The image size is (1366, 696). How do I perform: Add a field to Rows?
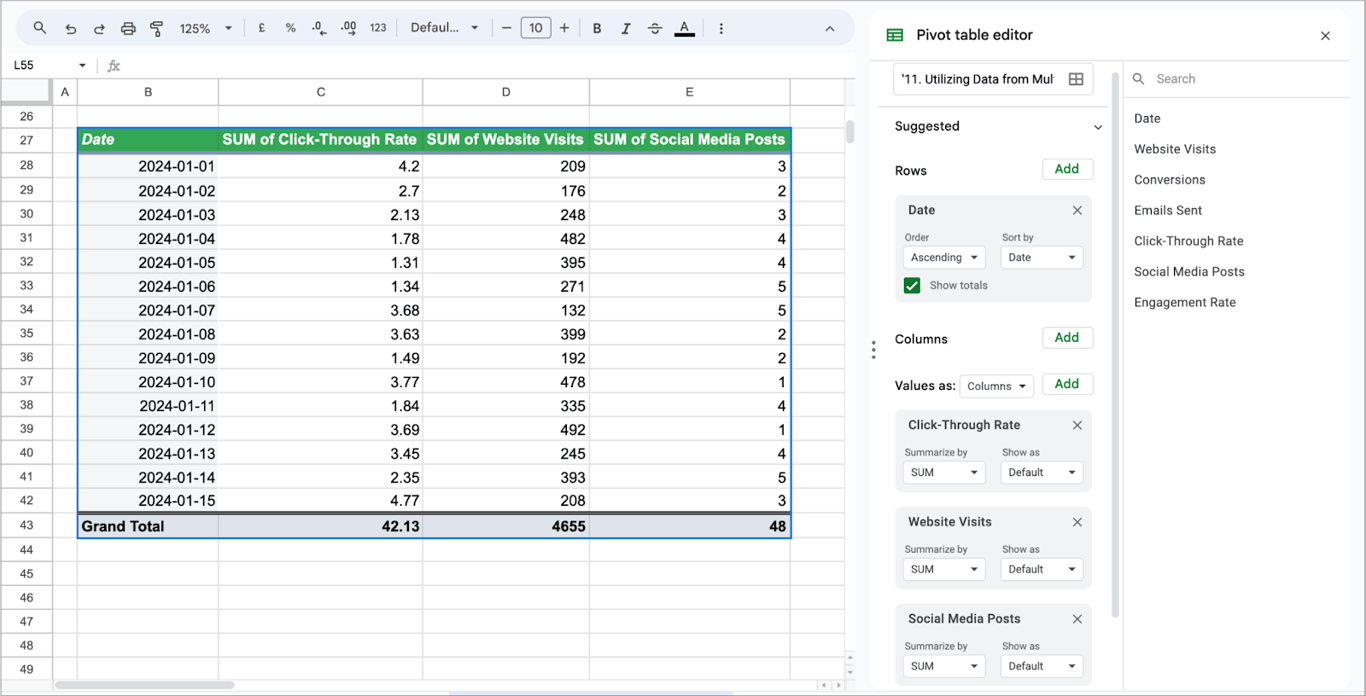[x=1067, y=169]
